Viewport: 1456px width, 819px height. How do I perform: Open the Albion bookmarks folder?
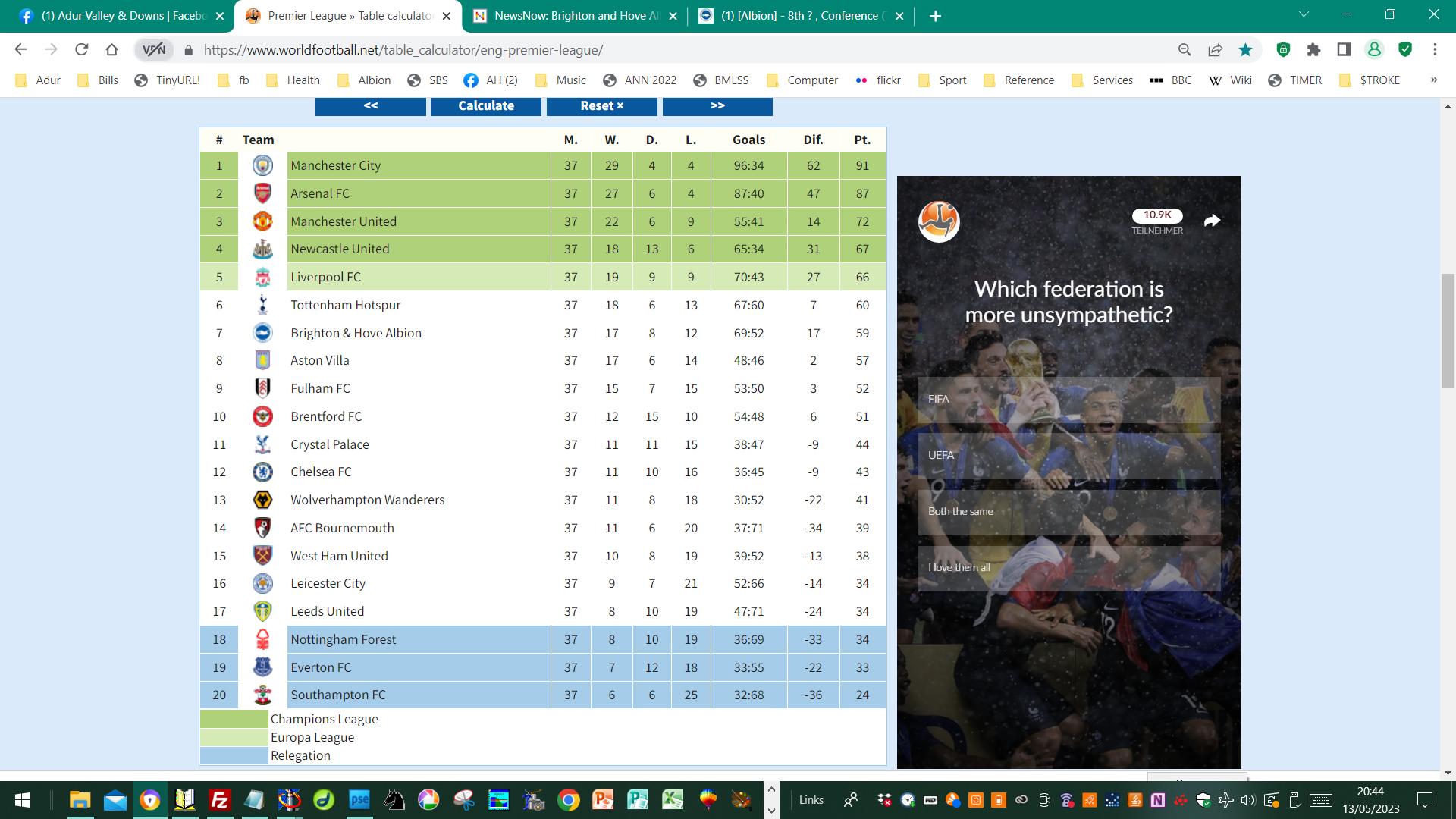364,80
